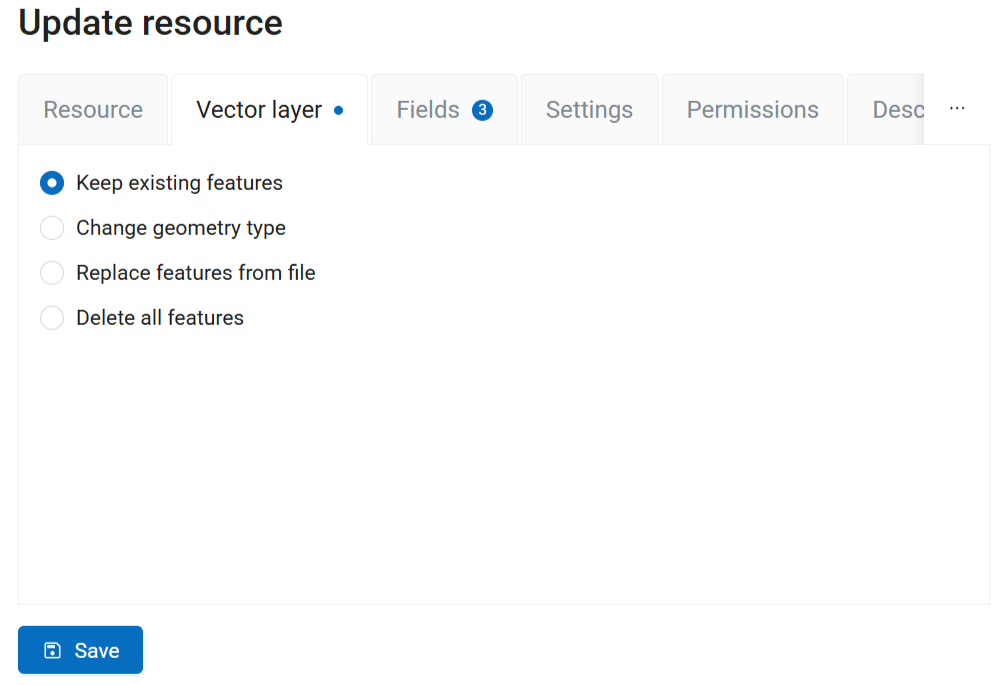Show the partially hidden Desc tab
Viewport: 1004px width, 685px height.
click(886, 109)
